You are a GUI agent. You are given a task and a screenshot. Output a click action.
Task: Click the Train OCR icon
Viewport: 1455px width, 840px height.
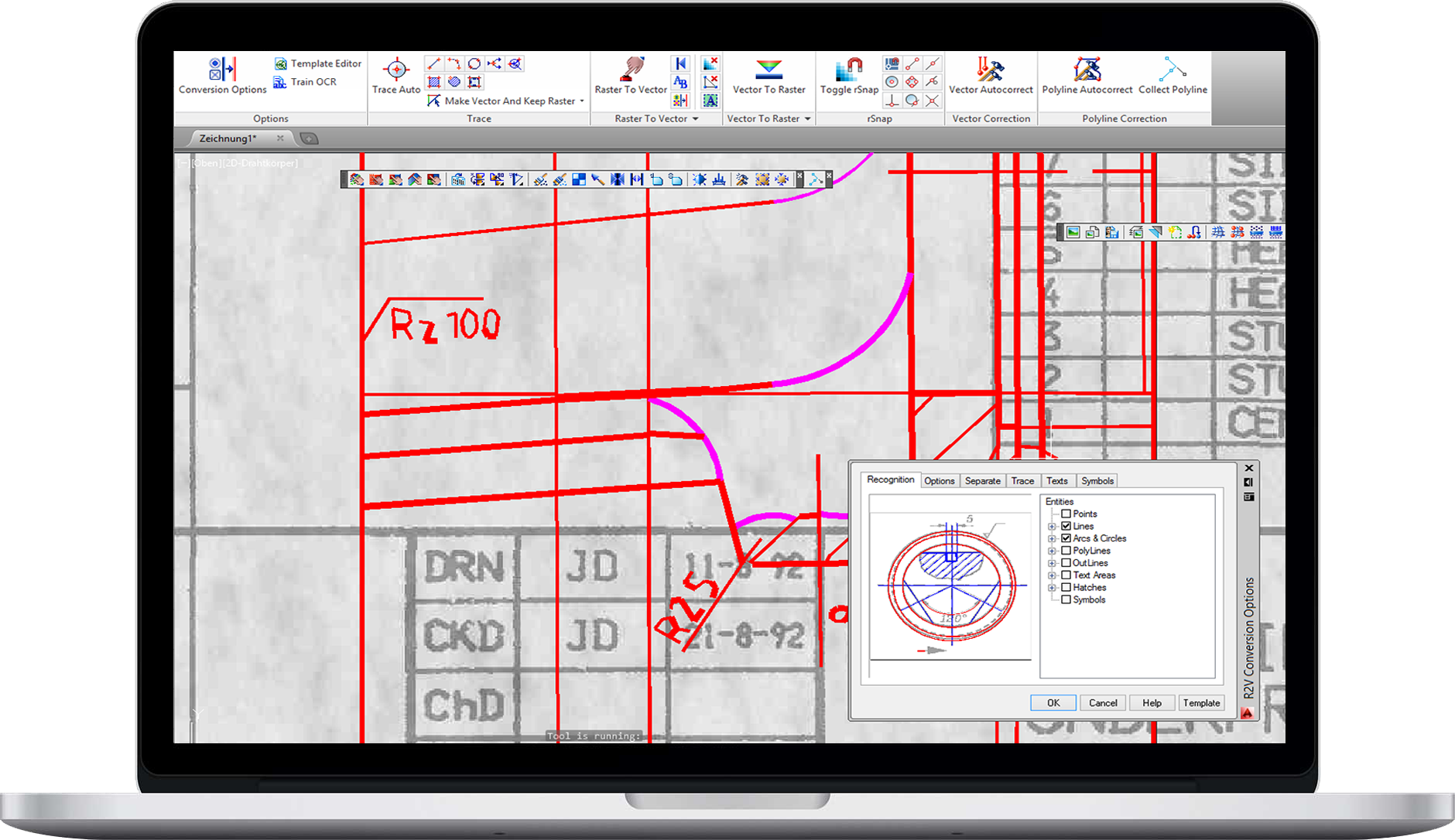[279, 82]
